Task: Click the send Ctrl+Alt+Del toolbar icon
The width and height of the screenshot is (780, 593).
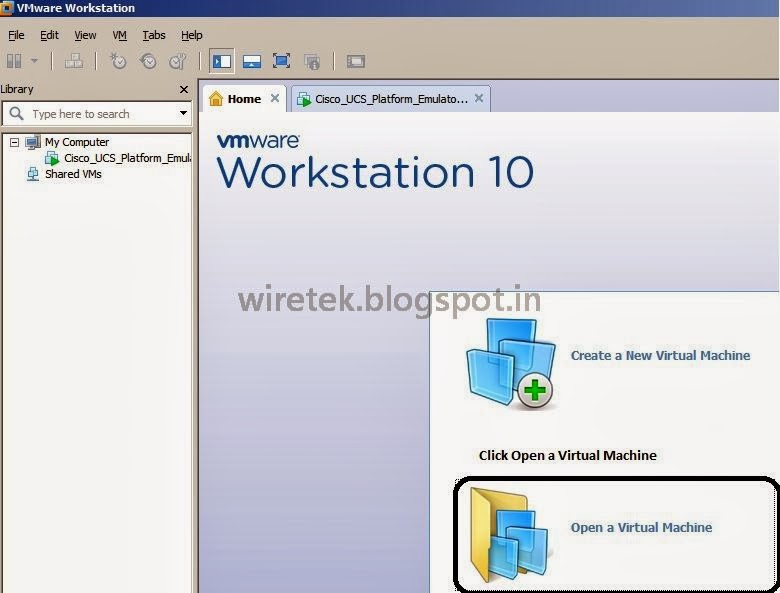Action: click(x=74, y=61)
